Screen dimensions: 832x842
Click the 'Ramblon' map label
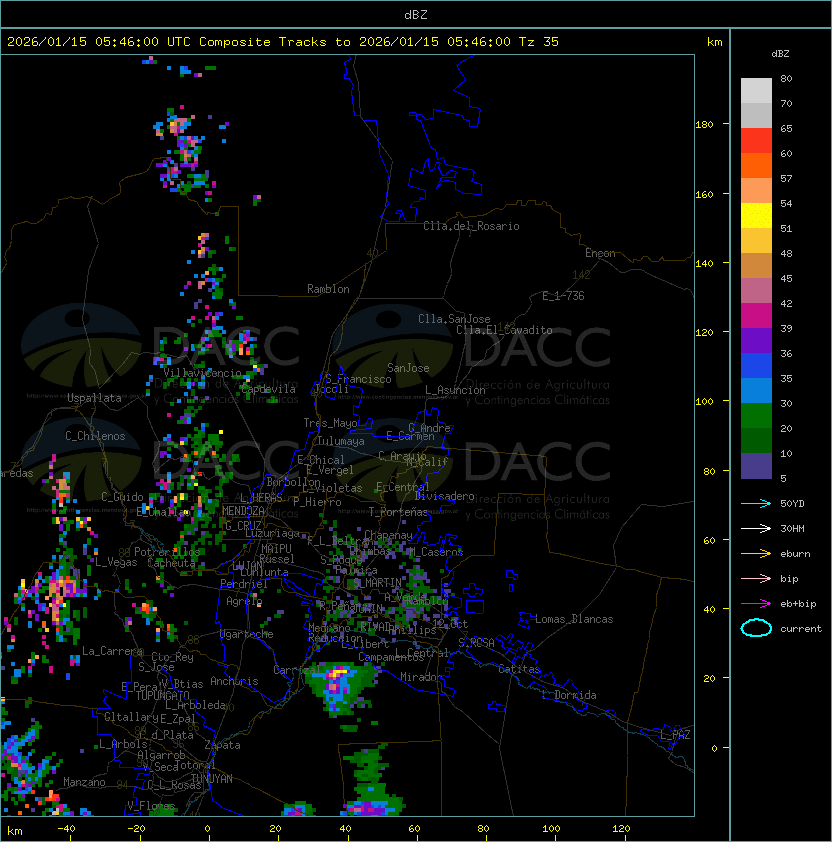click(328, 289)
